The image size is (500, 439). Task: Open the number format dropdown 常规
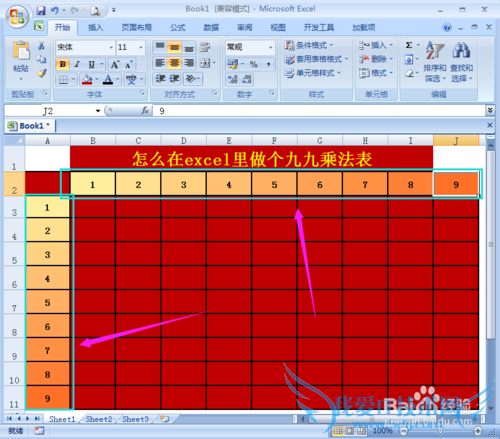pyautogui.click(x=271, y=47)
